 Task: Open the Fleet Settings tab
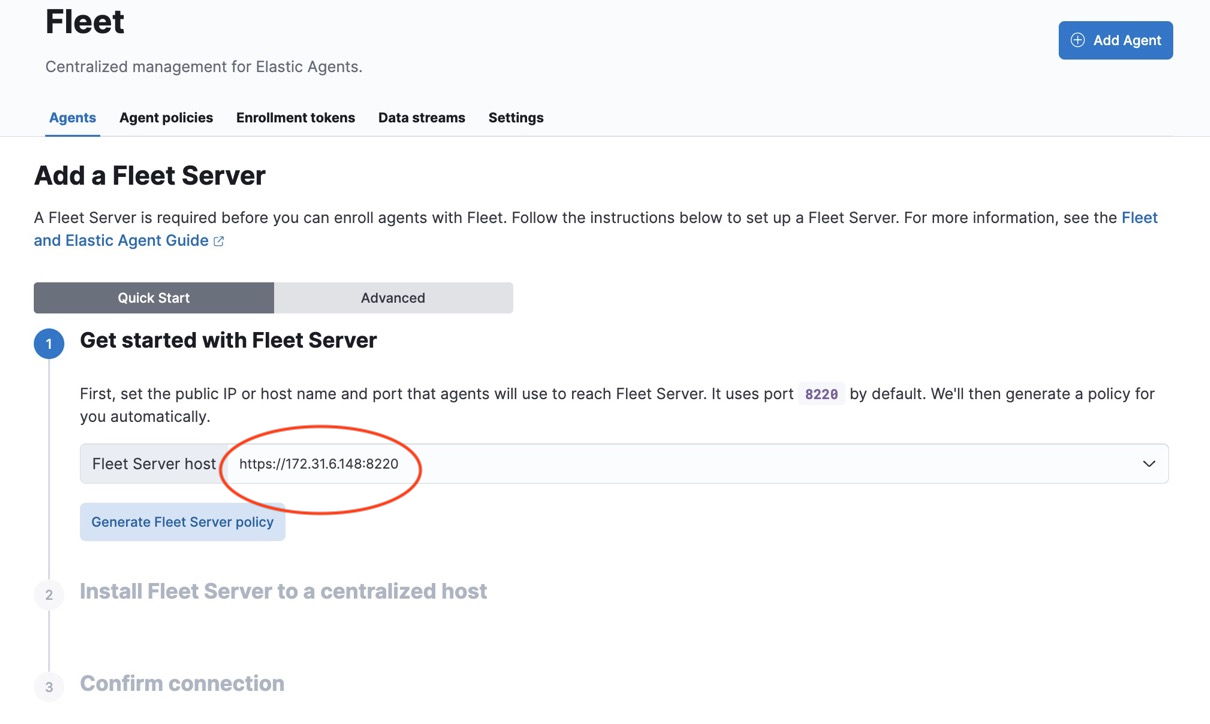pyautogui.click(x=516, y=117)
